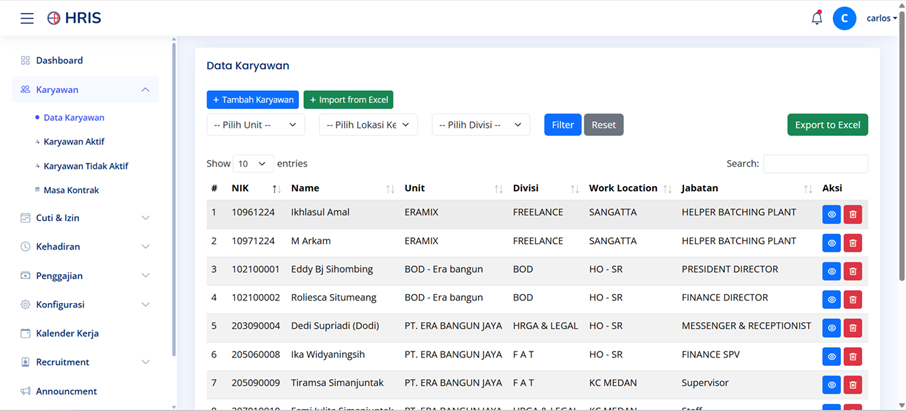Image resolution: width=906 pixels, height=411 pixels.
Task: Open the carlos user dropdown
Action: (x=882, y=18)
